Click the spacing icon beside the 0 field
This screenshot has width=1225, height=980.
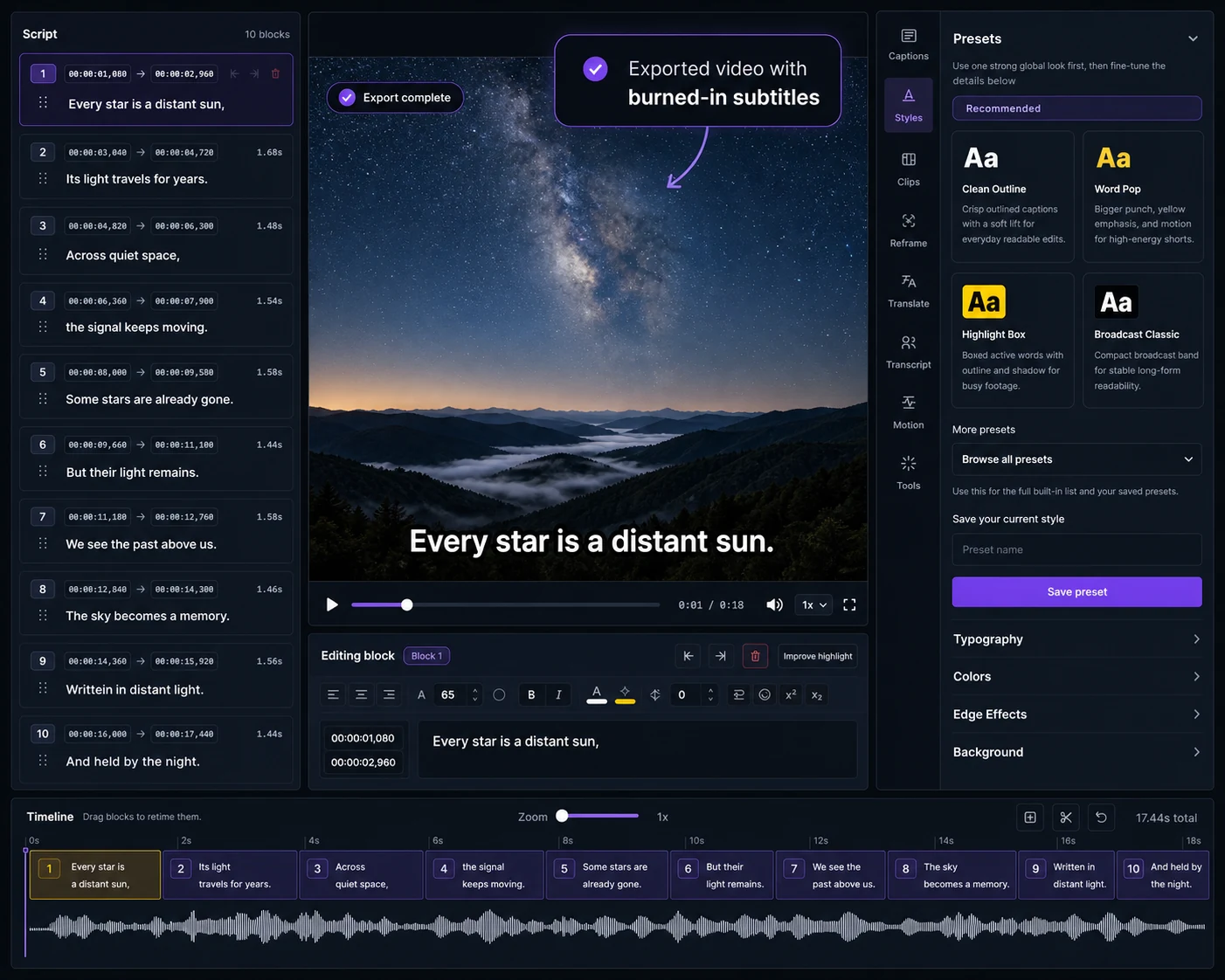tap(655, 694)
